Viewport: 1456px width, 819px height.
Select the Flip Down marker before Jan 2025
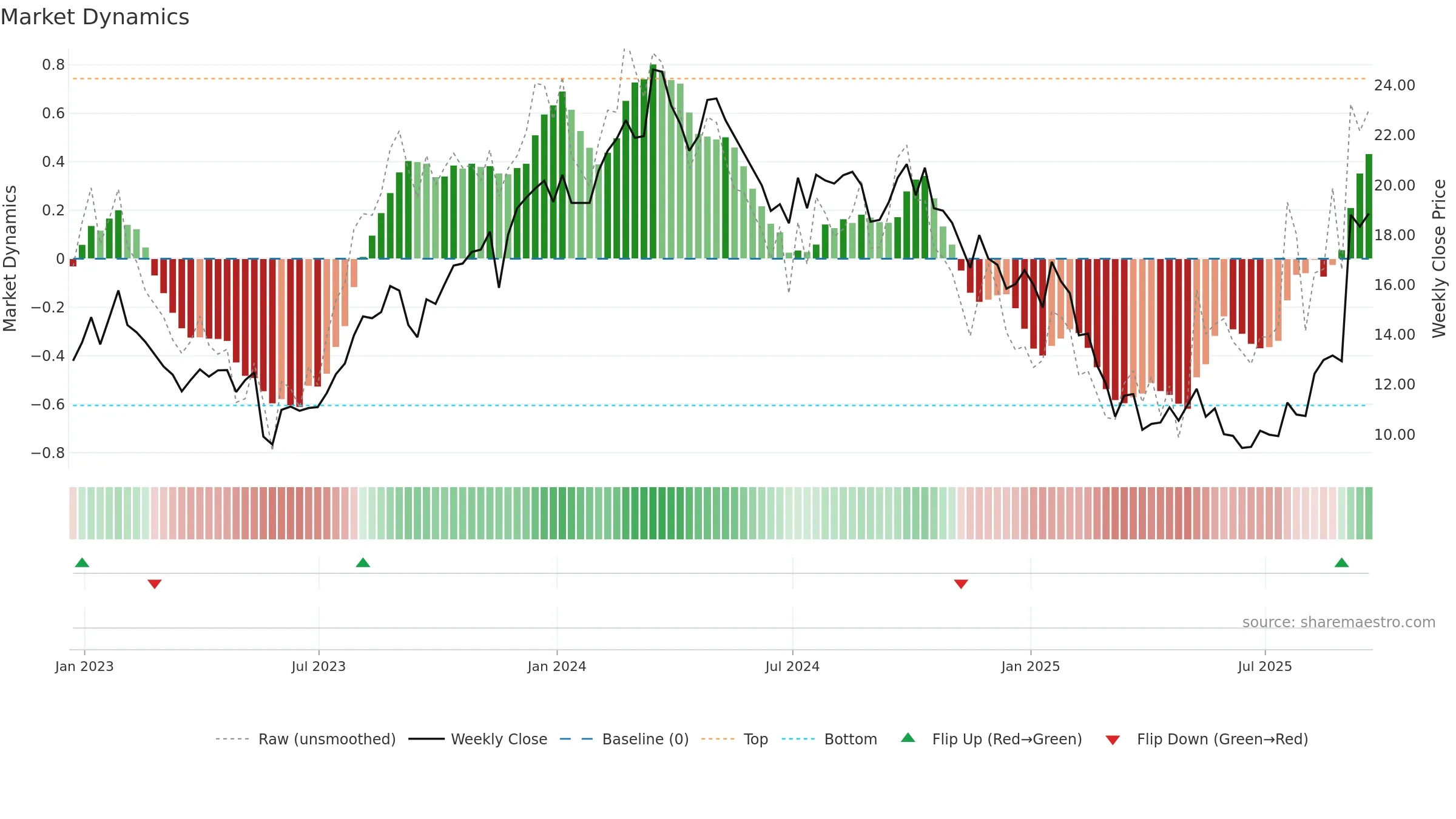[x=961, y=584]
